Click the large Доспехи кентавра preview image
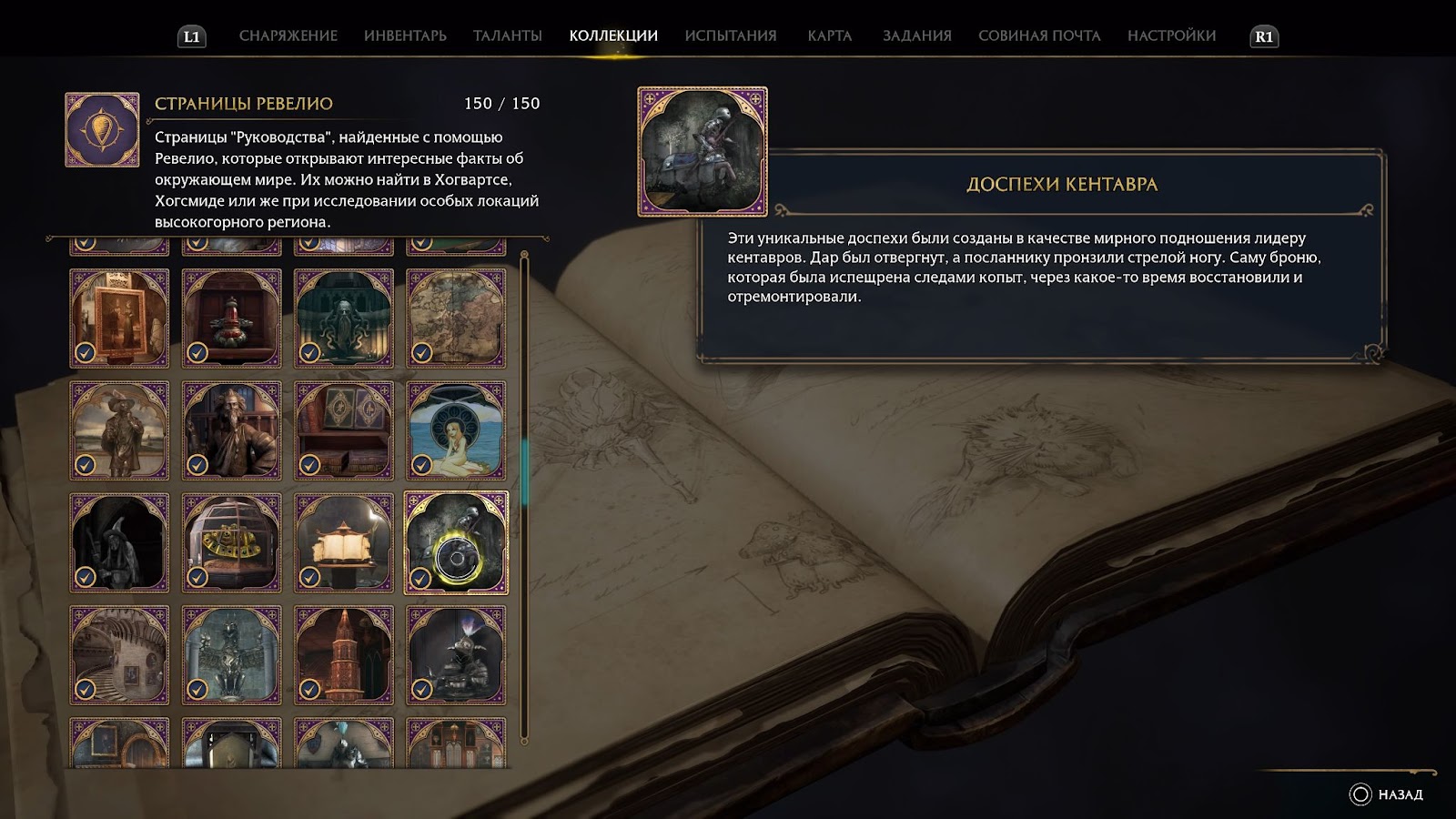The image size is (1456, 819). click(x=703, y=151)
